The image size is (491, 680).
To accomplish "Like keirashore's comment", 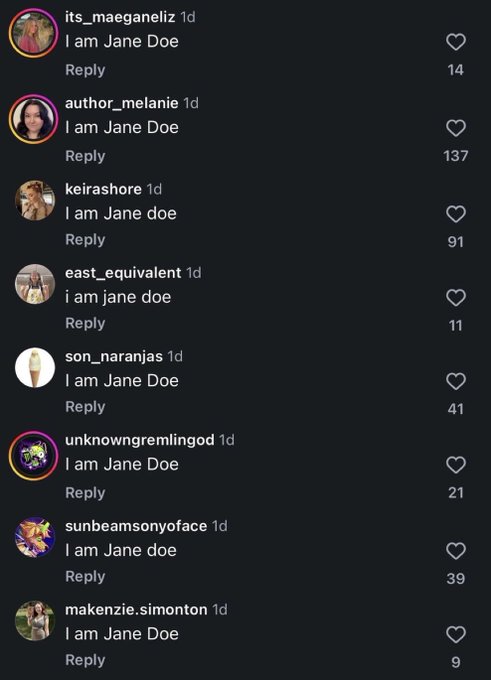I will point(455,214).
